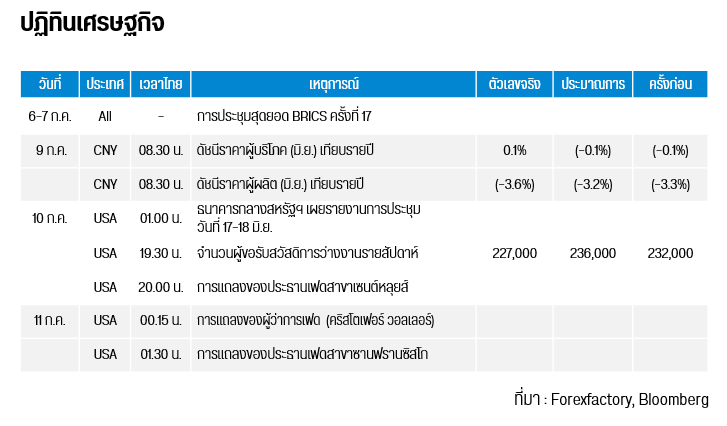
Task: Click the ครั้งก่อน column header
Action: pyautogui.click(x=670, y=84)
